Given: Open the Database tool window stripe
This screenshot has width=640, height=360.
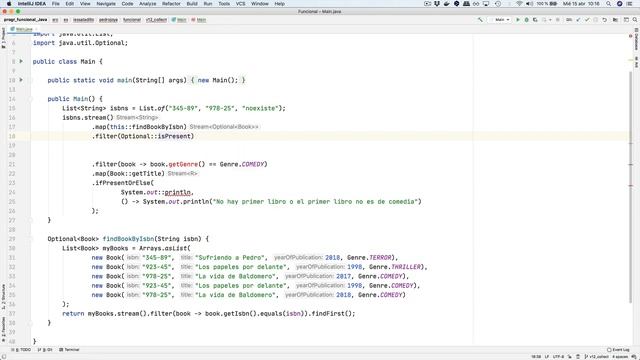Looking at the screenshot, I should (636, 39).
